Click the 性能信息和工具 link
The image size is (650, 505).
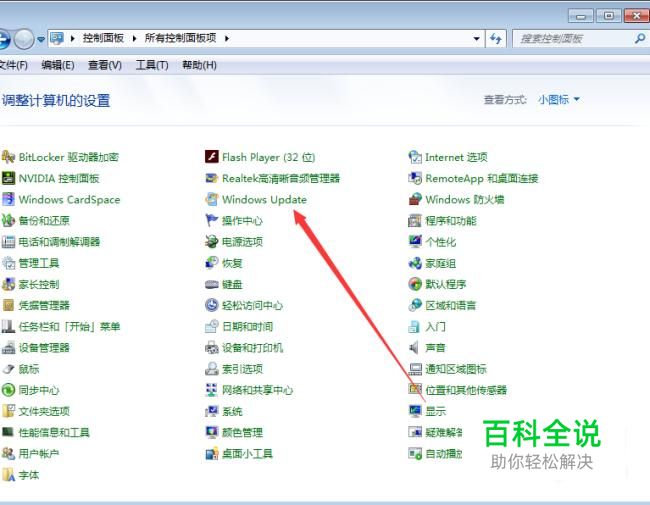click(x=54, y=432)
